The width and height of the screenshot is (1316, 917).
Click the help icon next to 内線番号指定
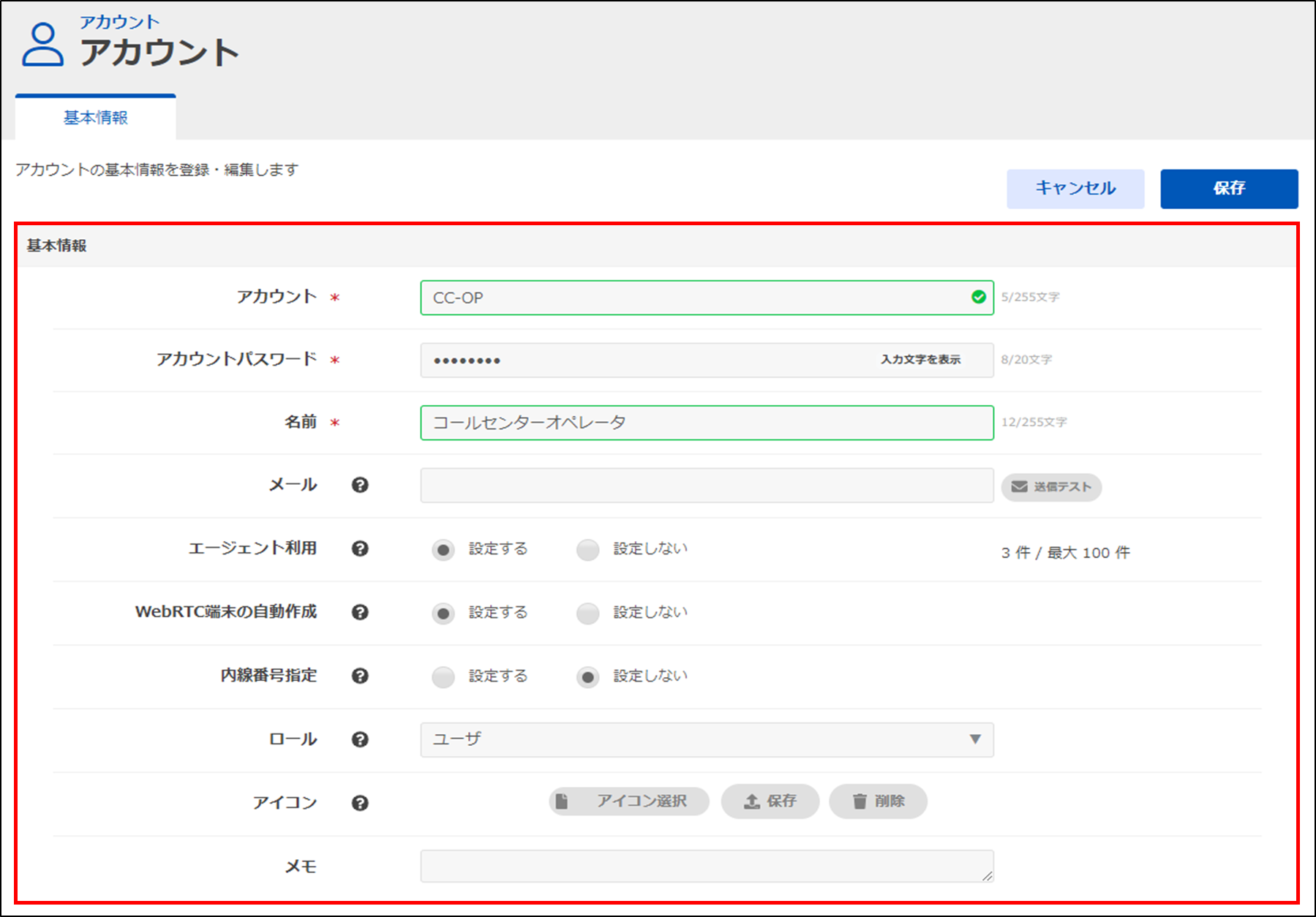tap(359, 676)
